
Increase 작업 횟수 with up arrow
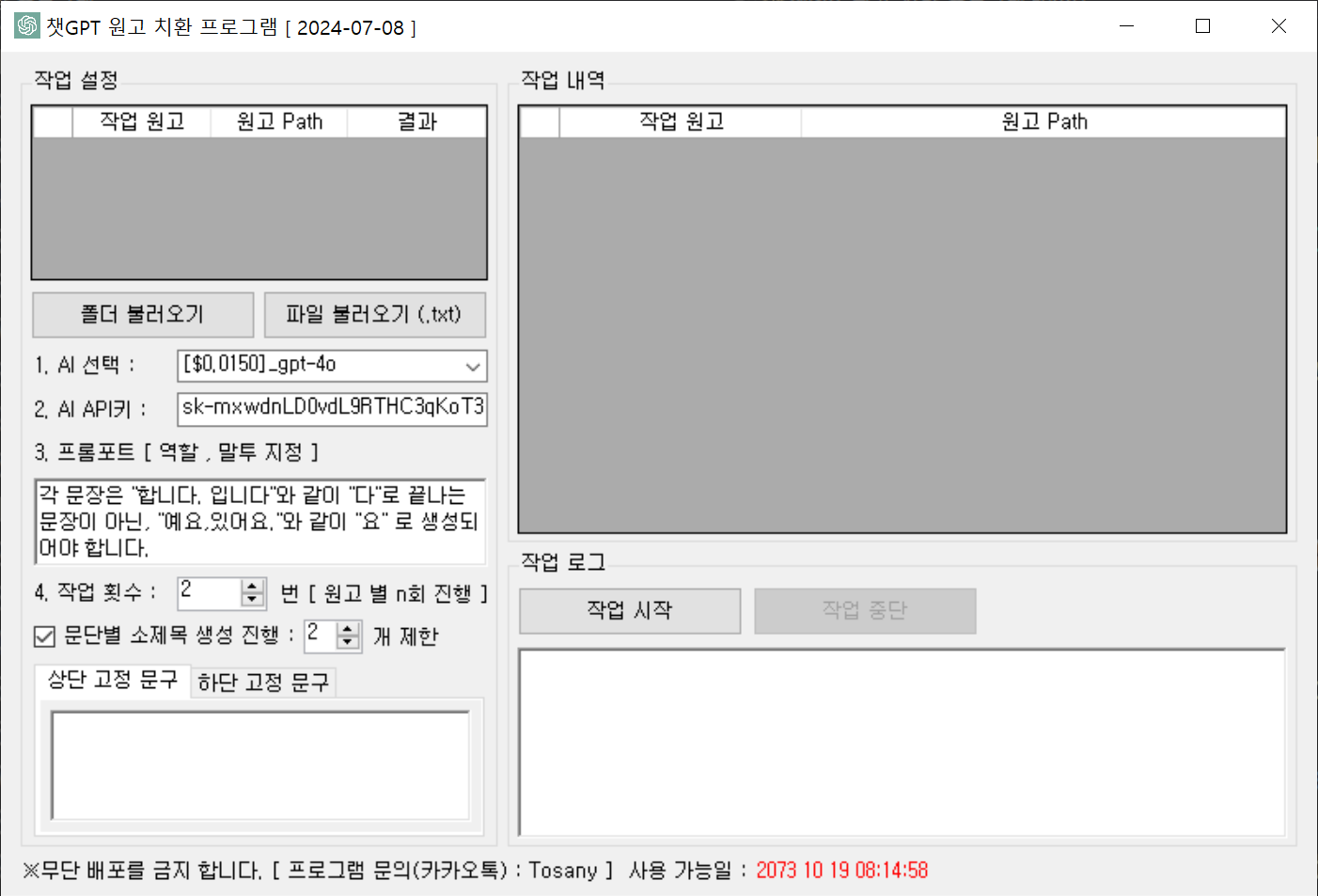252,587
